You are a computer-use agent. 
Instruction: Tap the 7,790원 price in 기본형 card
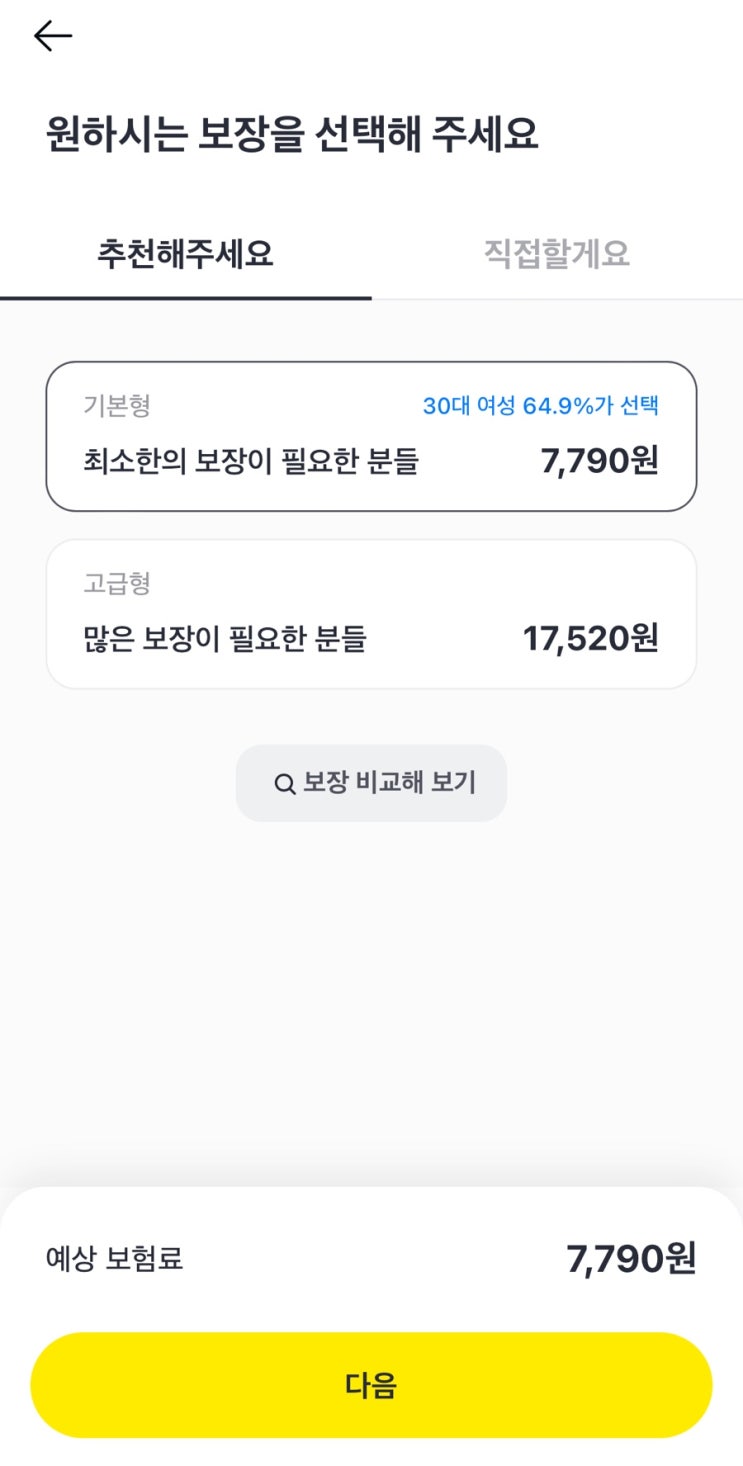click(x=599, y=461)
